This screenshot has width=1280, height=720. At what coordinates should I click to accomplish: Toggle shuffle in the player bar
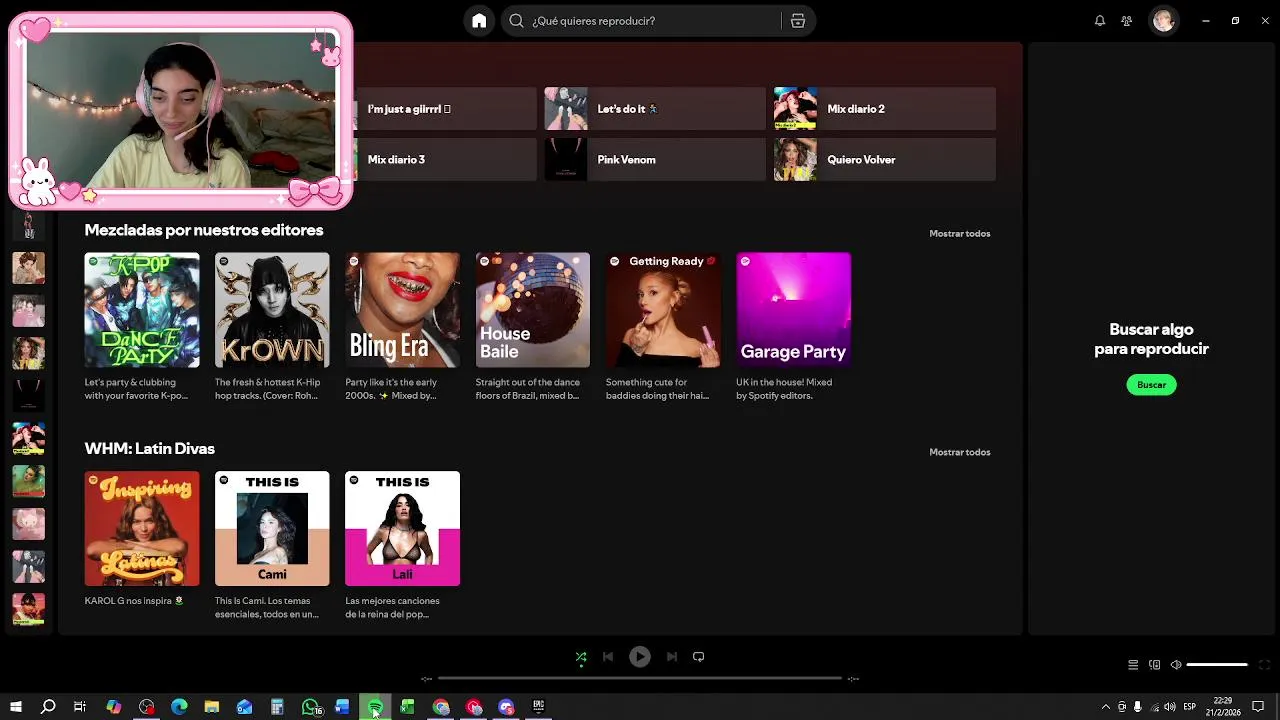(581, 657)
